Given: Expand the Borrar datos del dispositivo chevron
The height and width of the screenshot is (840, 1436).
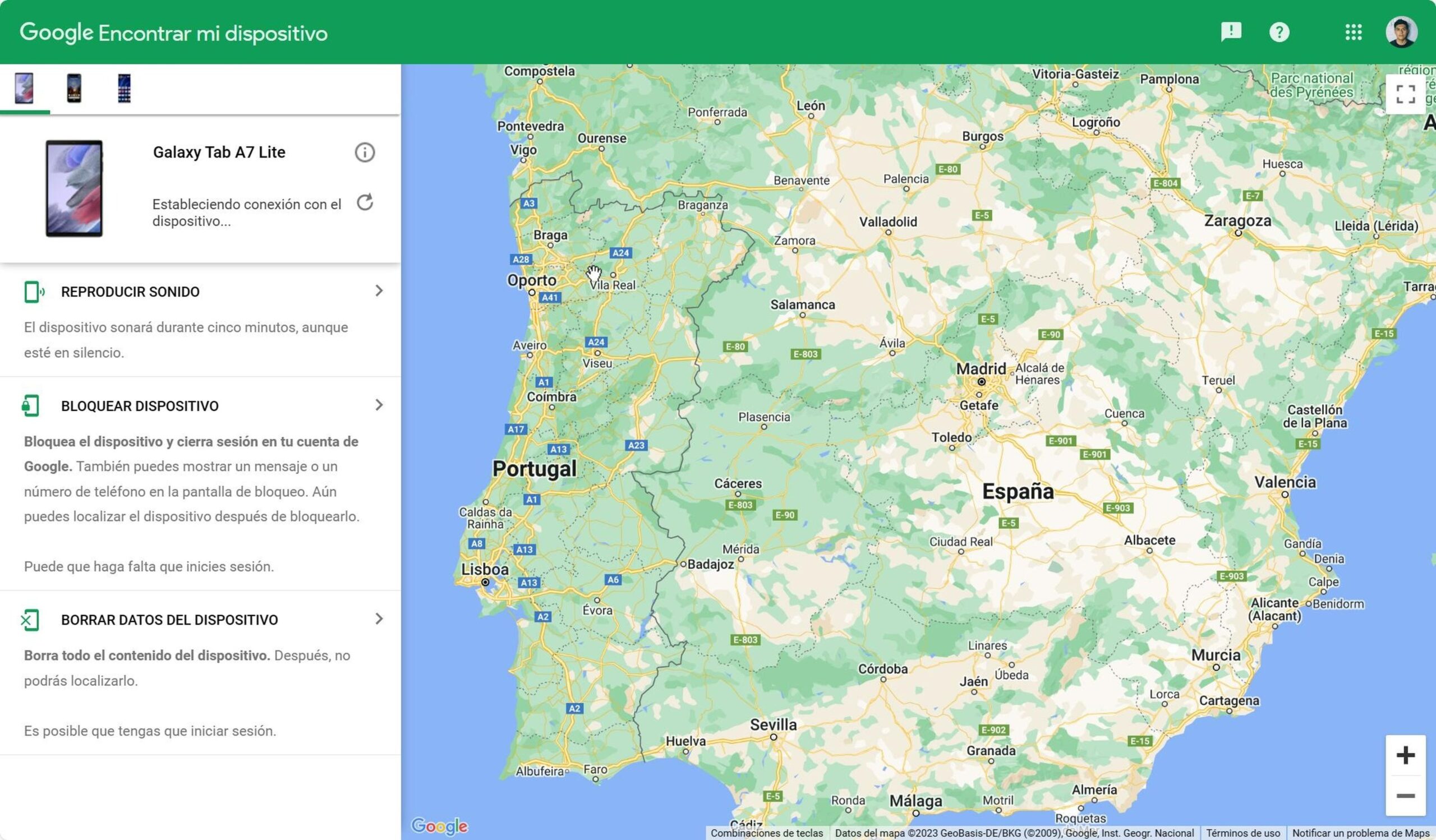Looking at the screenshot, I should pos(379,619).
